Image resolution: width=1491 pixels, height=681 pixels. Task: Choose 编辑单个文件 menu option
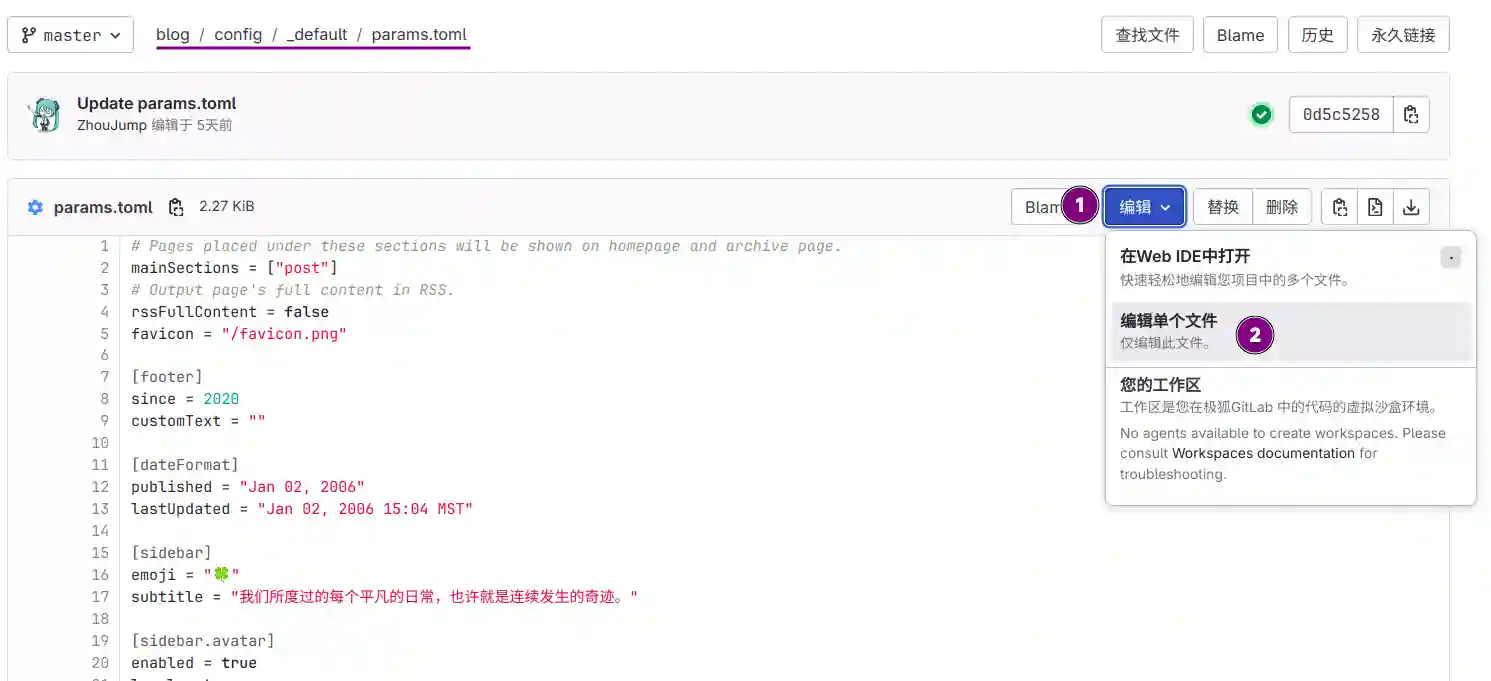click(1168, 321)
